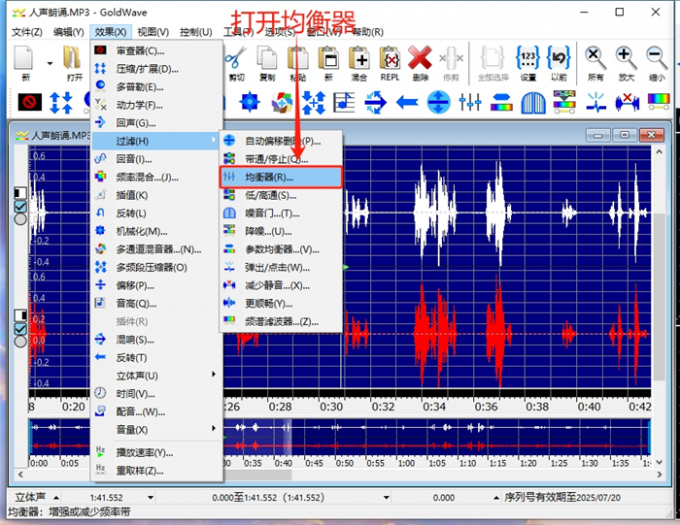680x525 pixels.
Task: Click the Equalizer sliders icon in effects toolbar
Action: click(470, 102)
